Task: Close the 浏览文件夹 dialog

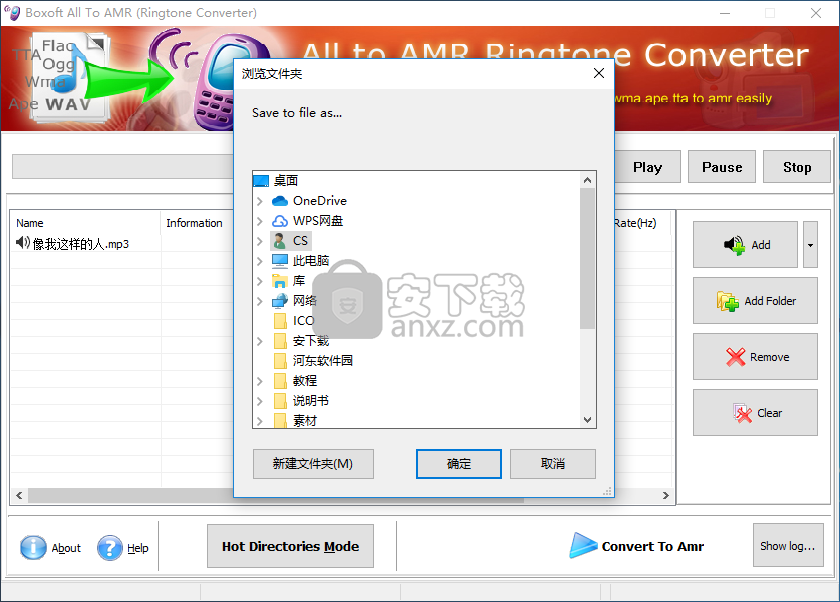Action: click(599, 73)
